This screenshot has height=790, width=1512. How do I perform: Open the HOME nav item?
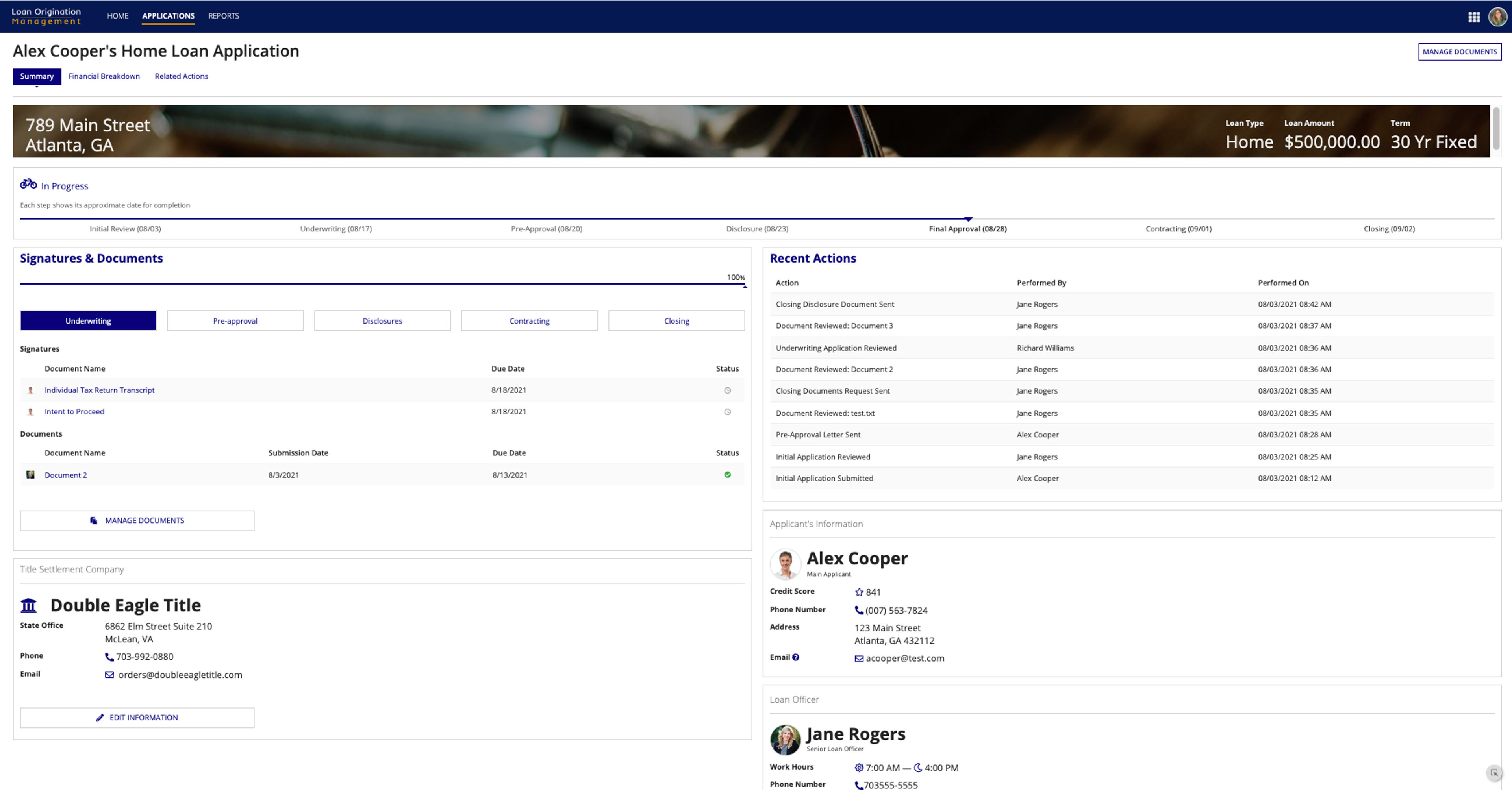coord(117,16)
